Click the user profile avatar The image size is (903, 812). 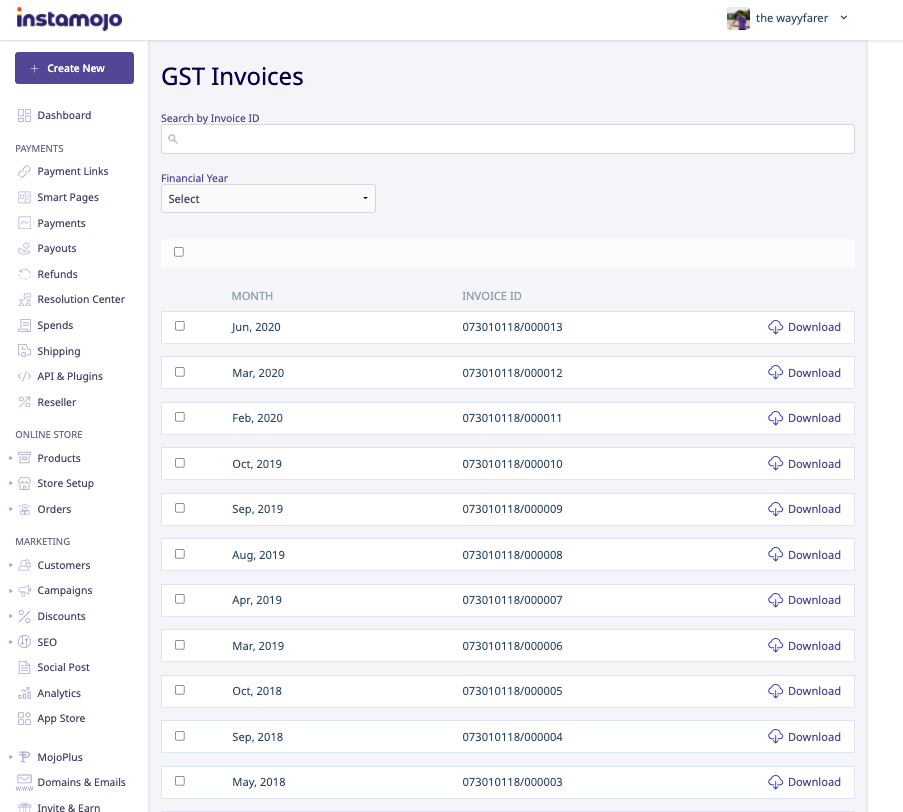tap(738, 18)
